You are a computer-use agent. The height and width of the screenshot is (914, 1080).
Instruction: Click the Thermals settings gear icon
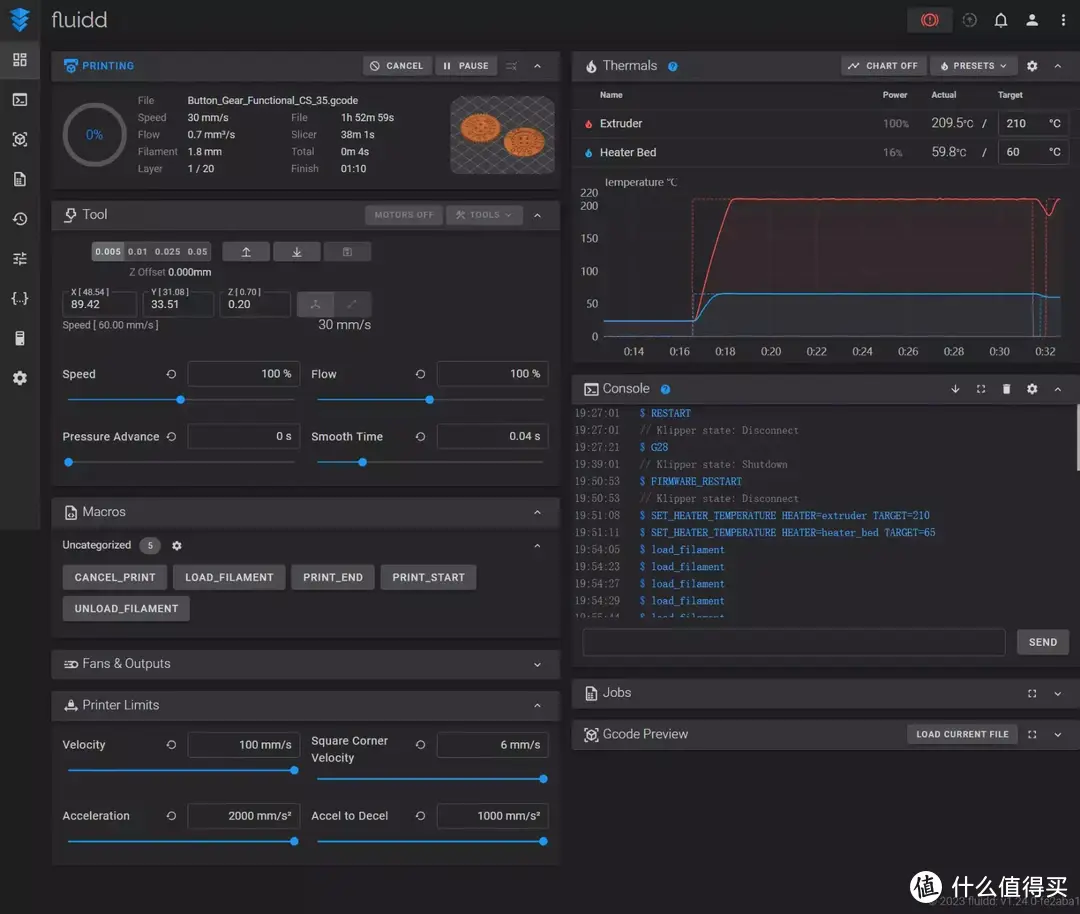(x=1032, y=66)
